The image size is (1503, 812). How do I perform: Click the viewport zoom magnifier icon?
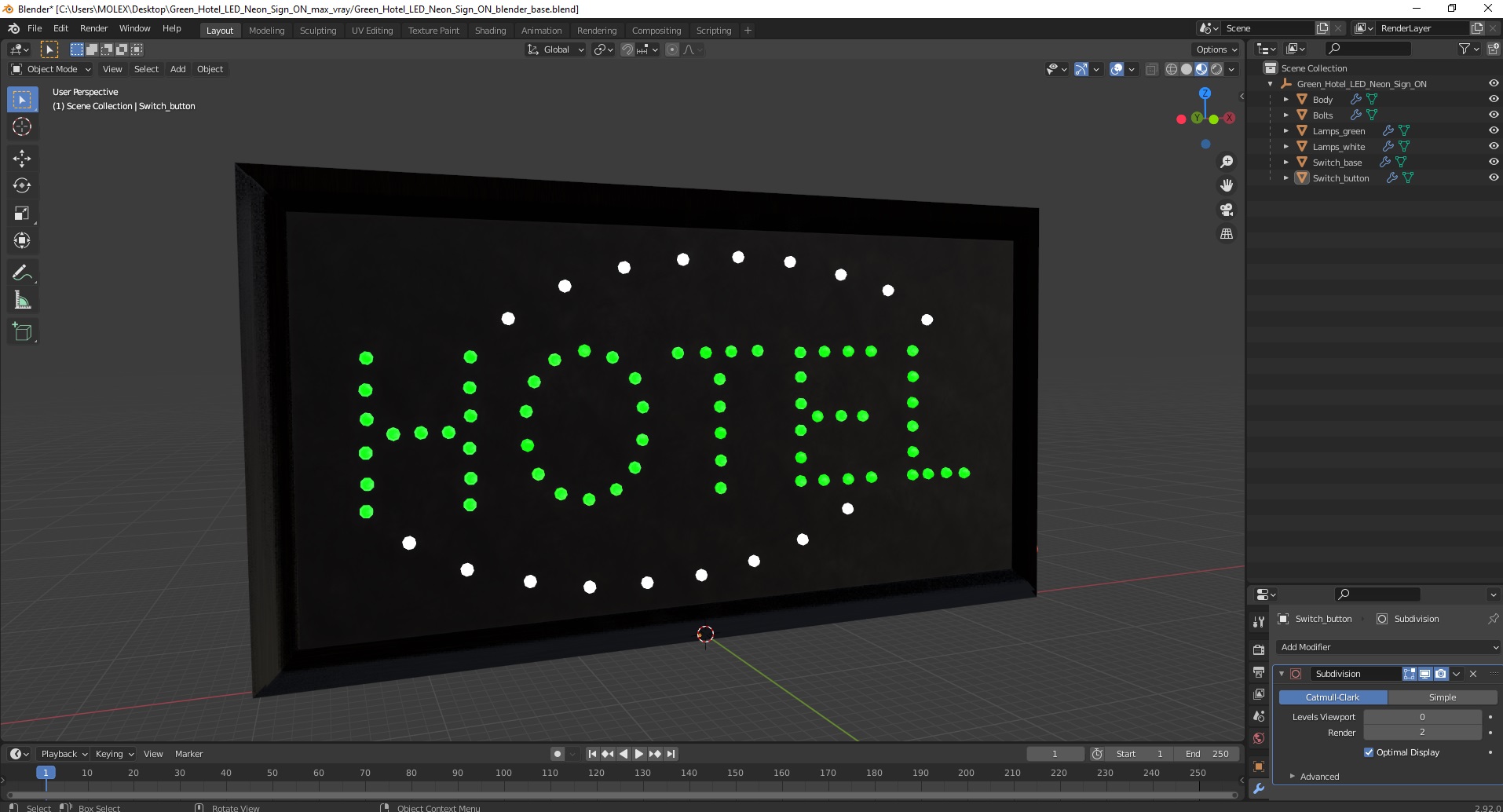tap(1226, 162)
